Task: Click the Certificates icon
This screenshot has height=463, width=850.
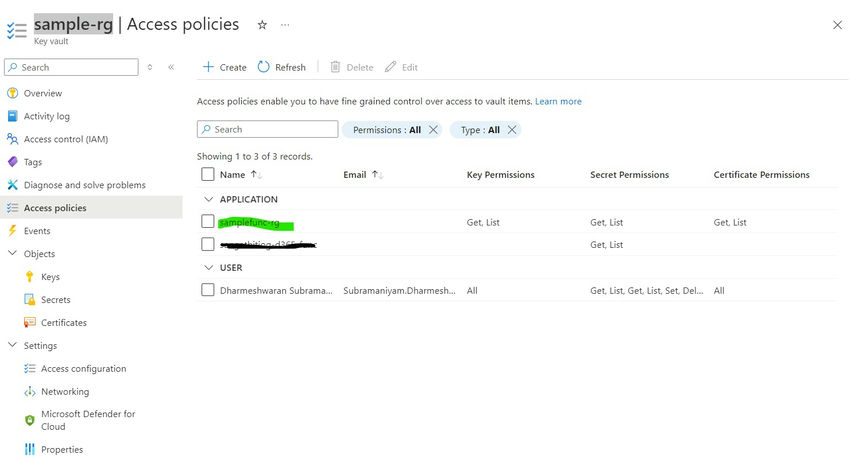Action: 30,323
